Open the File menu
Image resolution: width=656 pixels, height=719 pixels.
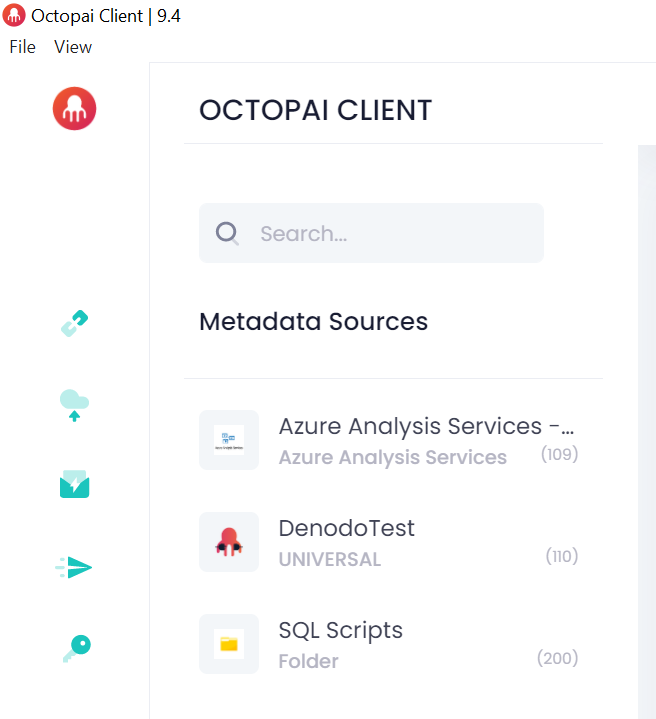click(22, 47)
